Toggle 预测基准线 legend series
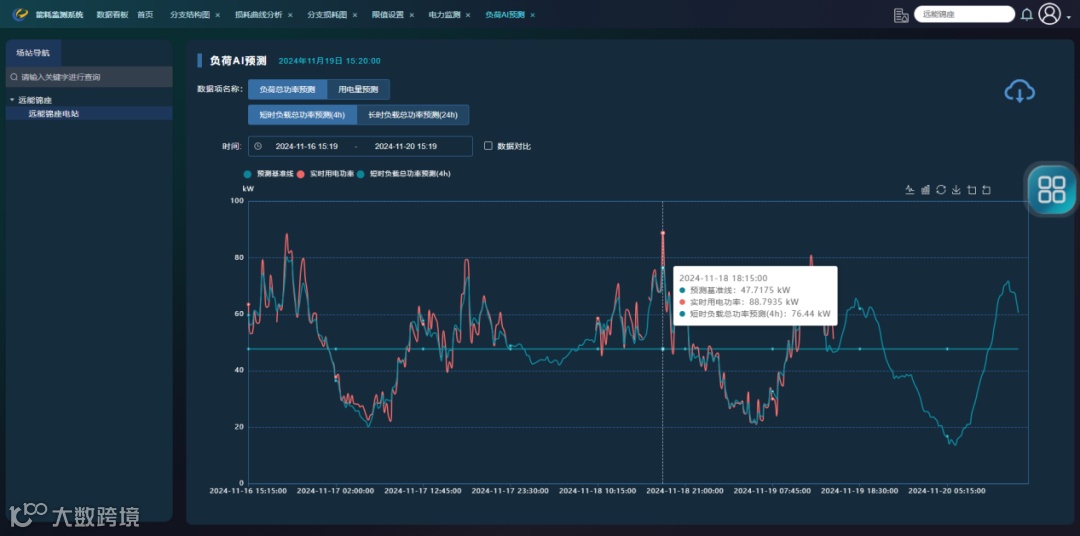Viewport: 1080px width, 536px height. click(270, 174)
